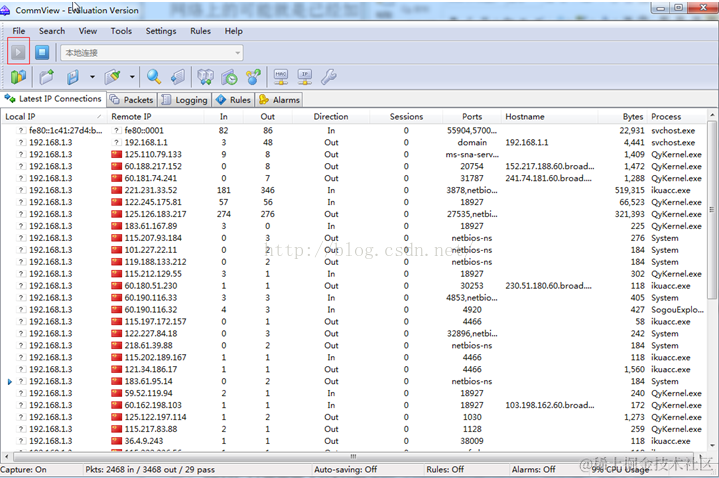Open the Search menu

52,31
